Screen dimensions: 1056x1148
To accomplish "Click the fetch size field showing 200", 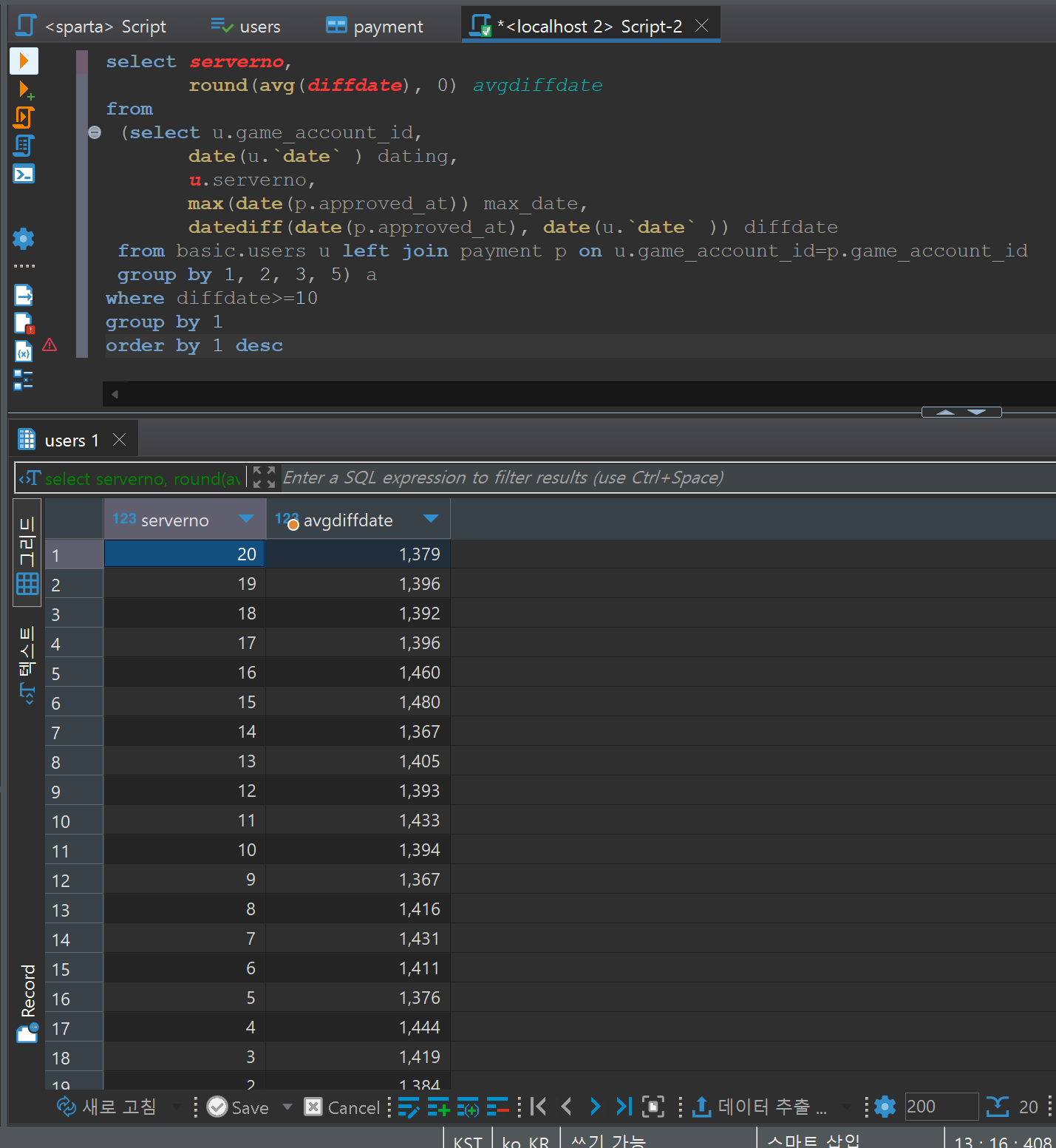I will [941, 1107].
